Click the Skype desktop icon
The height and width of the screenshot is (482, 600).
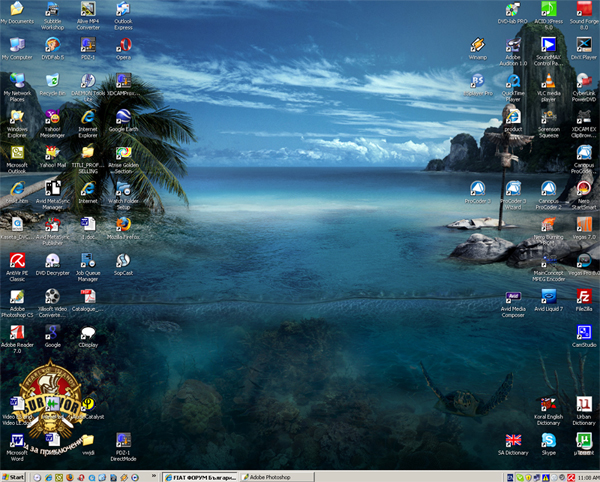pos(548,440)
